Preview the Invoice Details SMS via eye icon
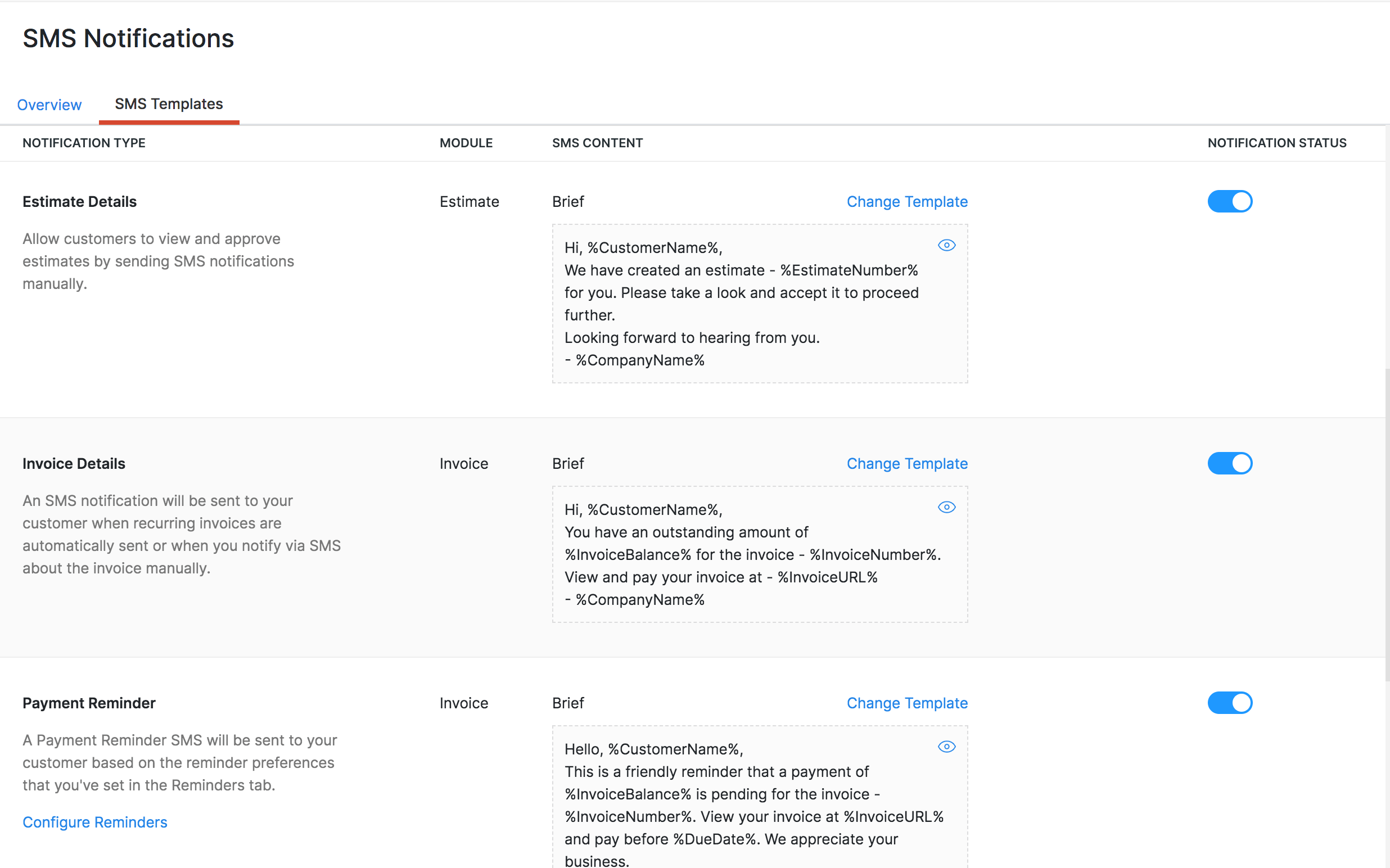This screenshot has width=1390, height=868. point(946,508)
